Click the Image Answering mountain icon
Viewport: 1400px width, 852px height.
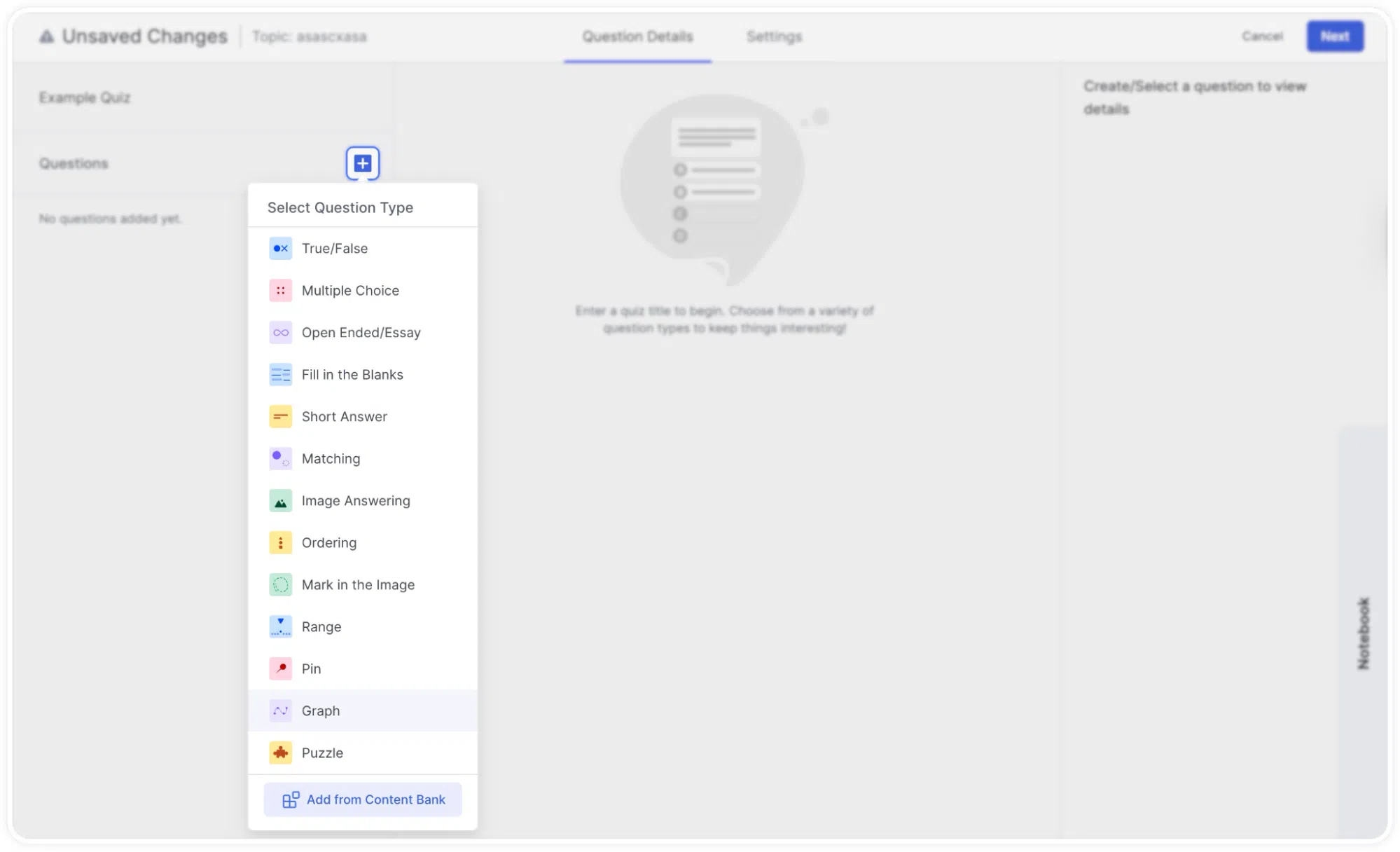[x=280, y=500]
